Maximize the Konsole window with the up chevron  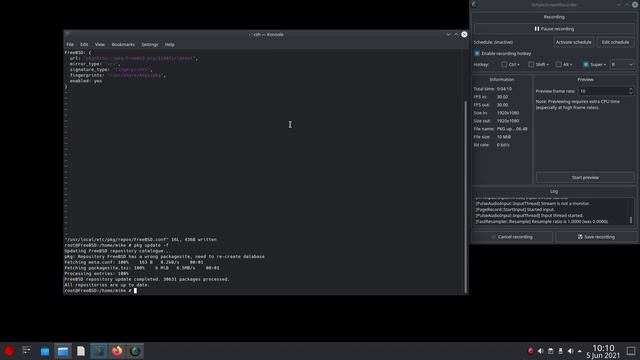(456, 35)
